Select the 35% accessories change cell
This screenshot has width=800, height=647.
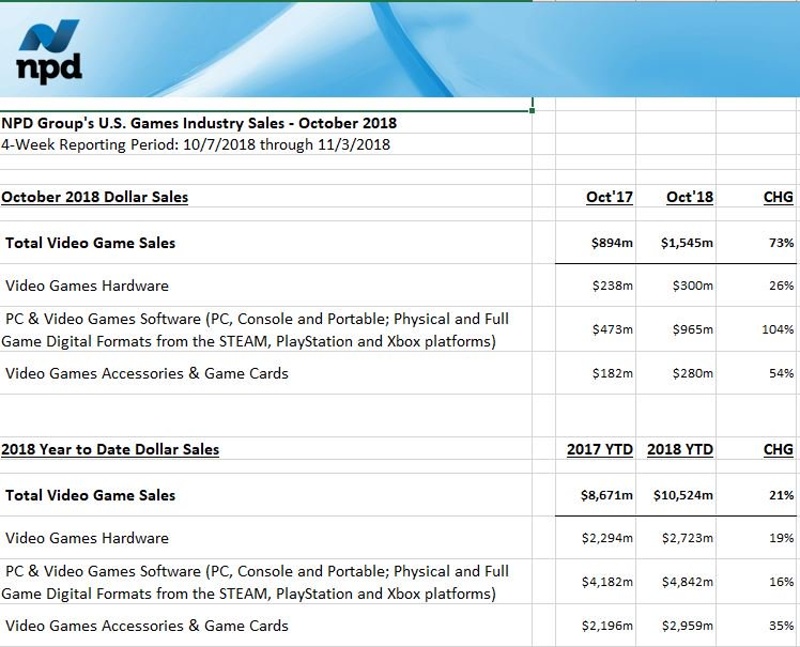tap(781, 626)
